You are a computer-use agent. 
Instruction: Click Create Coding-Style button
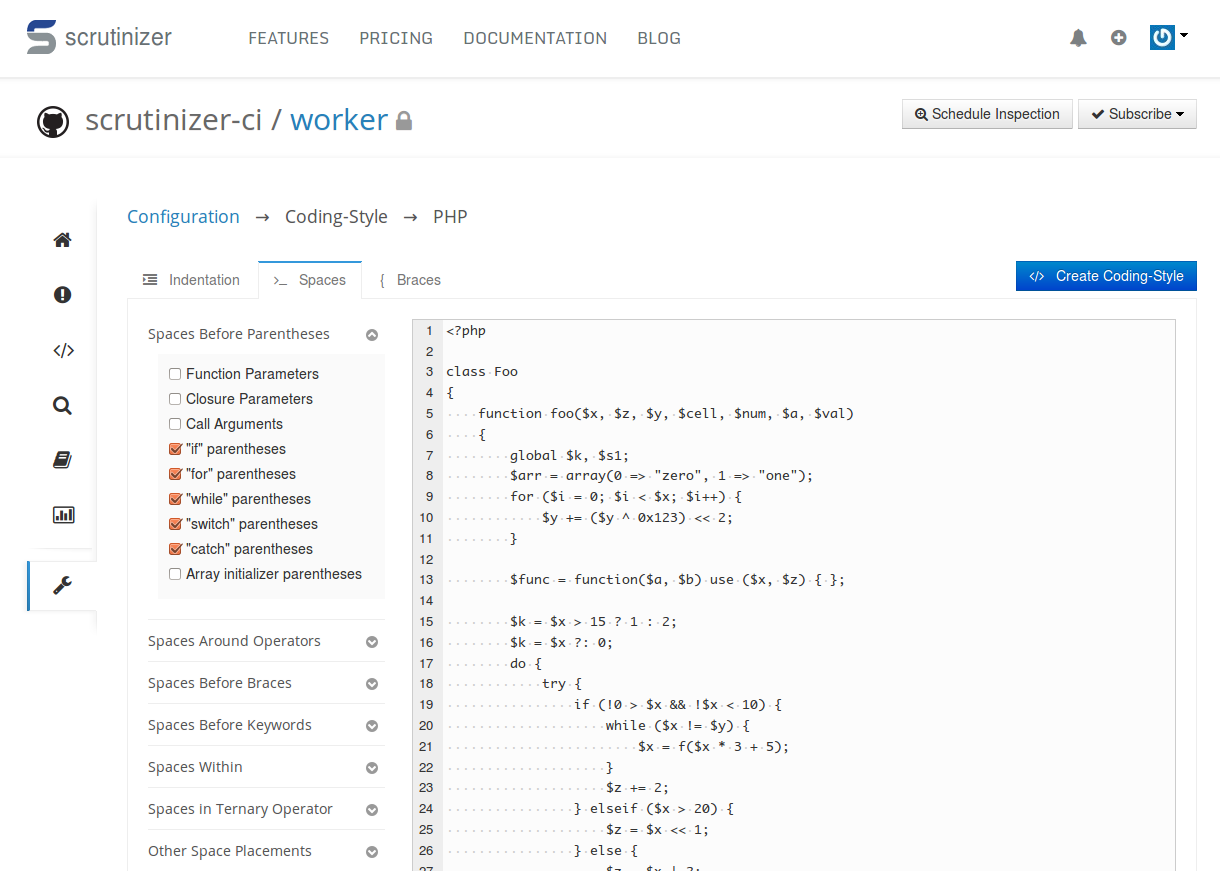coord(1106,276)
